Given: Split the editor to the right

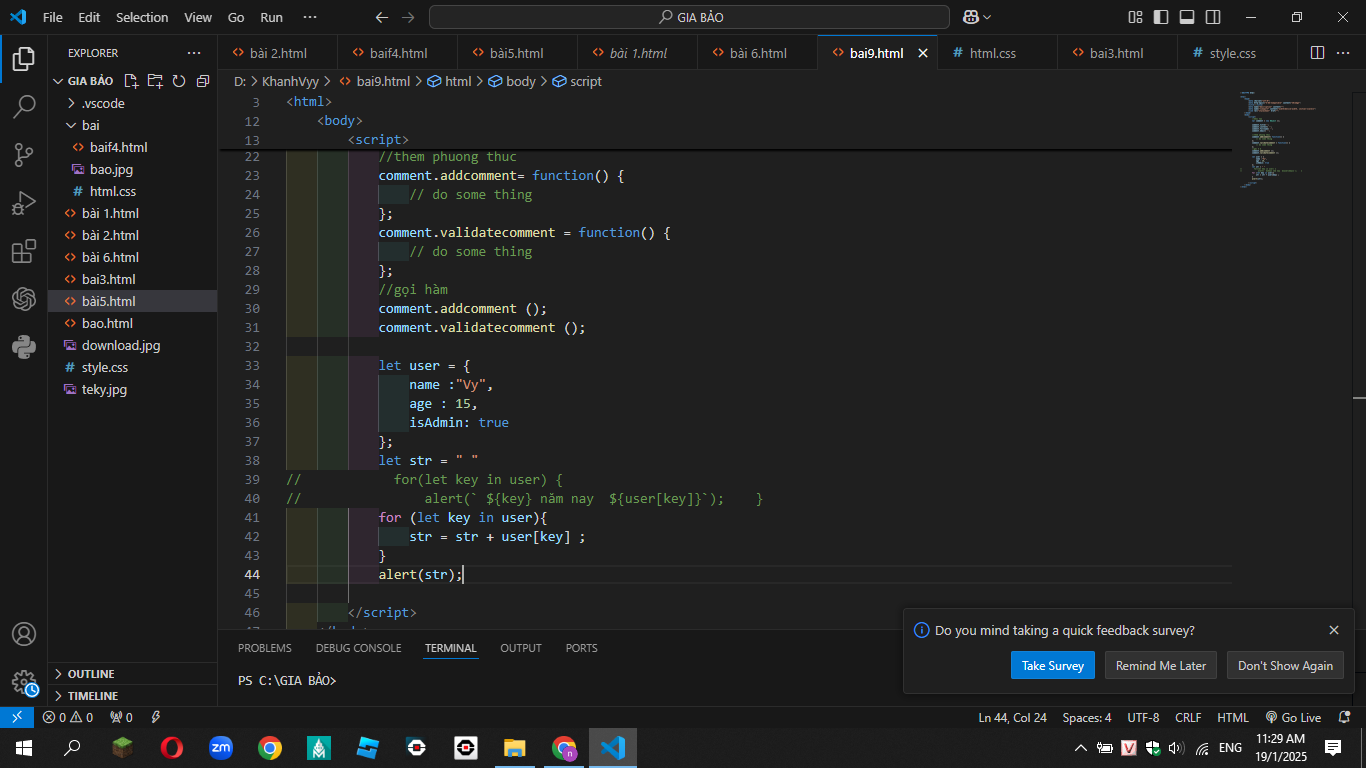Looking at the screenshot, I should click(x=1317, y=53).
